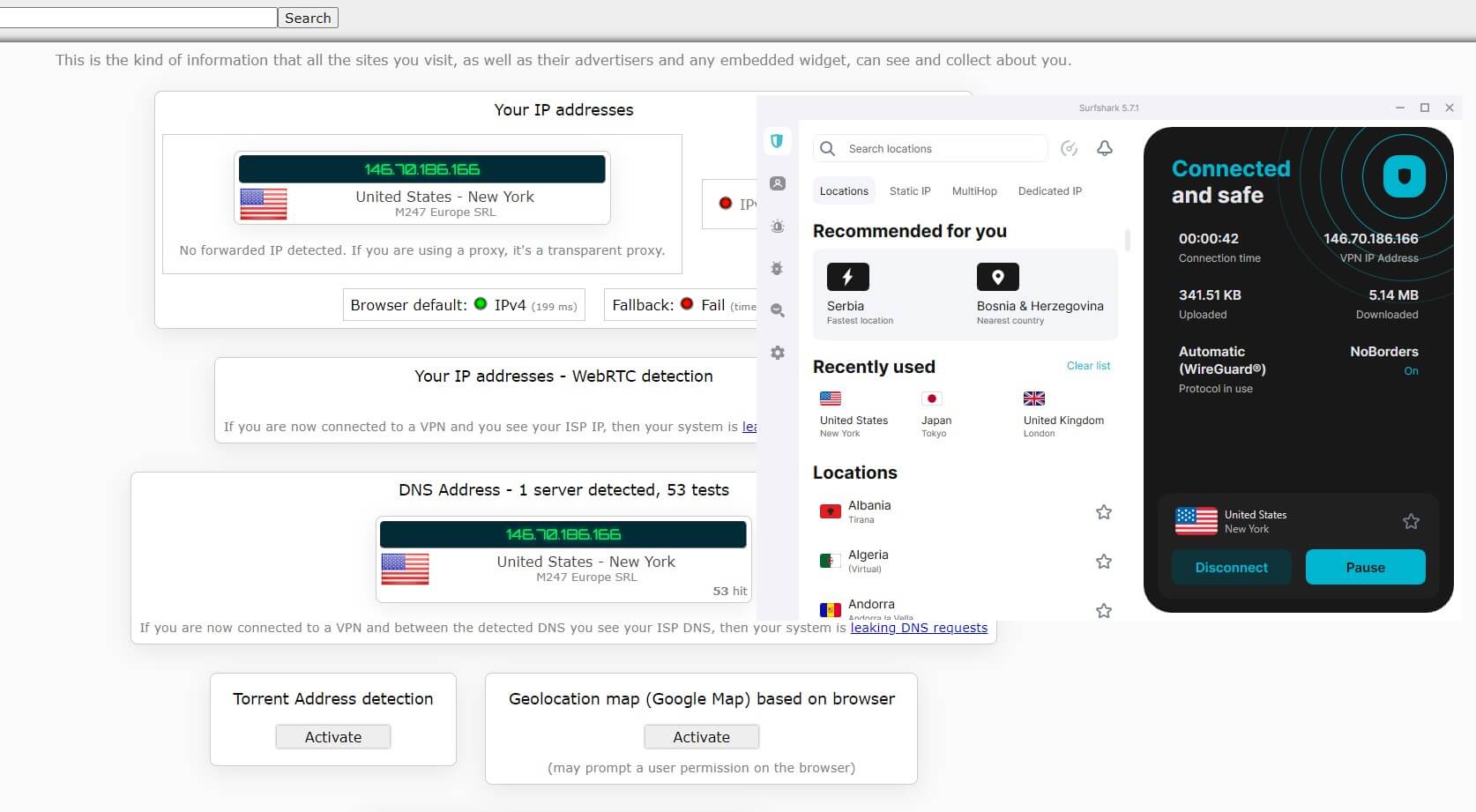The image size is (1476, 812).
Task: Minimize the Surfshark window
Action: point(1400,108)
